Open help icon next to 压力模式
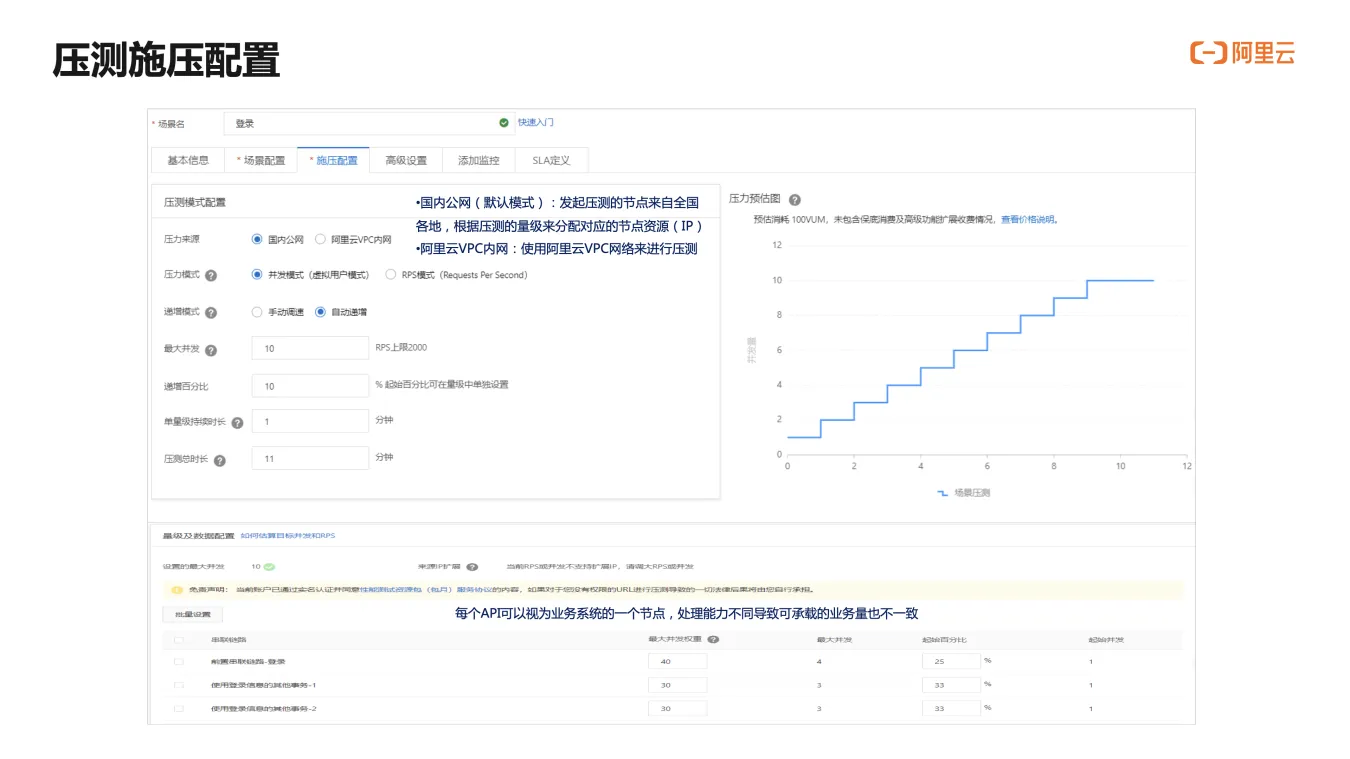 click(x=211, y=275)
